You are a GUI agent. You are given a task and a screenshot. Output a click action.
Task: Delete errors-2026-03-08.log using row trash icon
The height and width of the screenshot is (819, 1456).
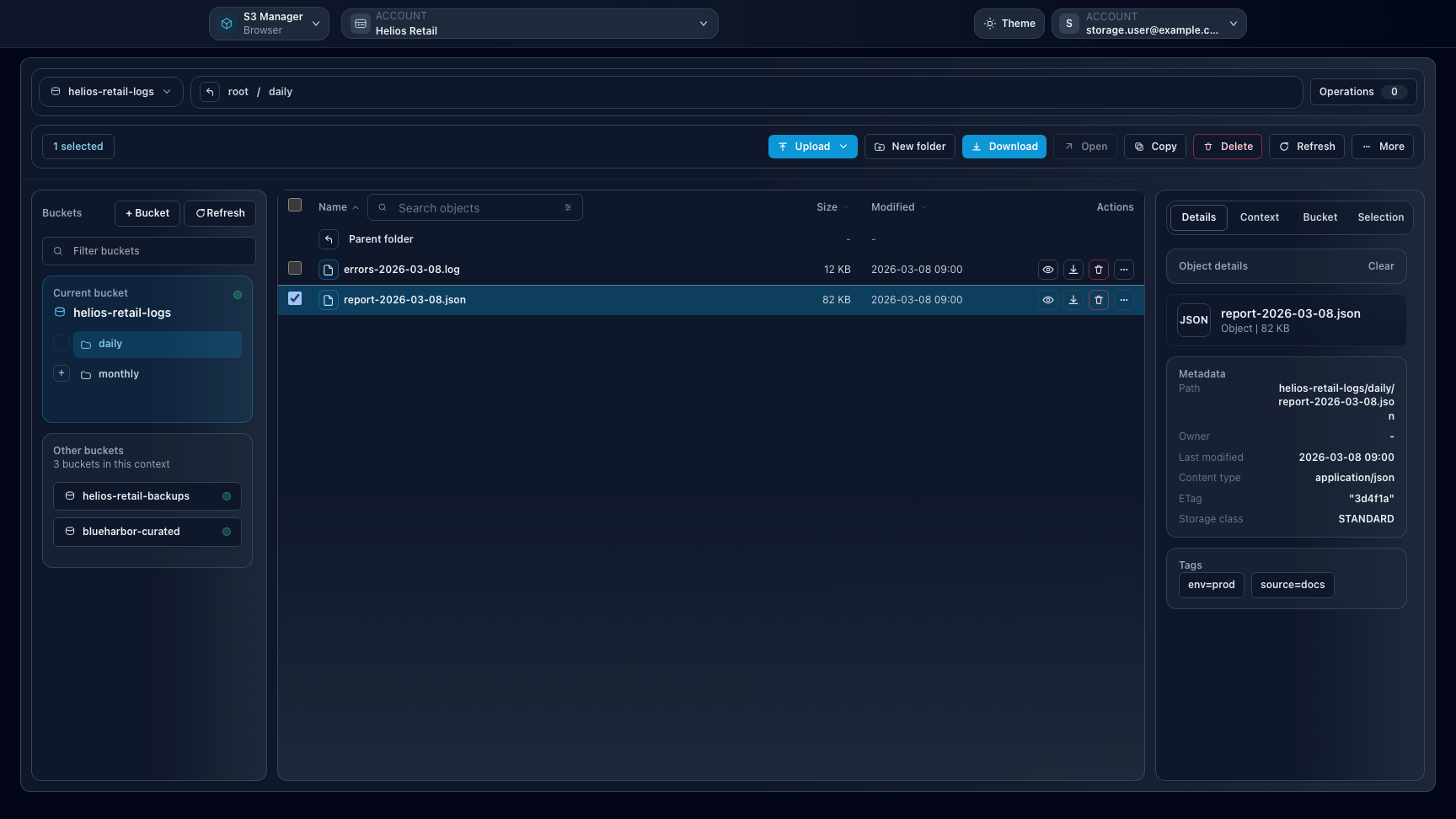(x=1098, y=270)
